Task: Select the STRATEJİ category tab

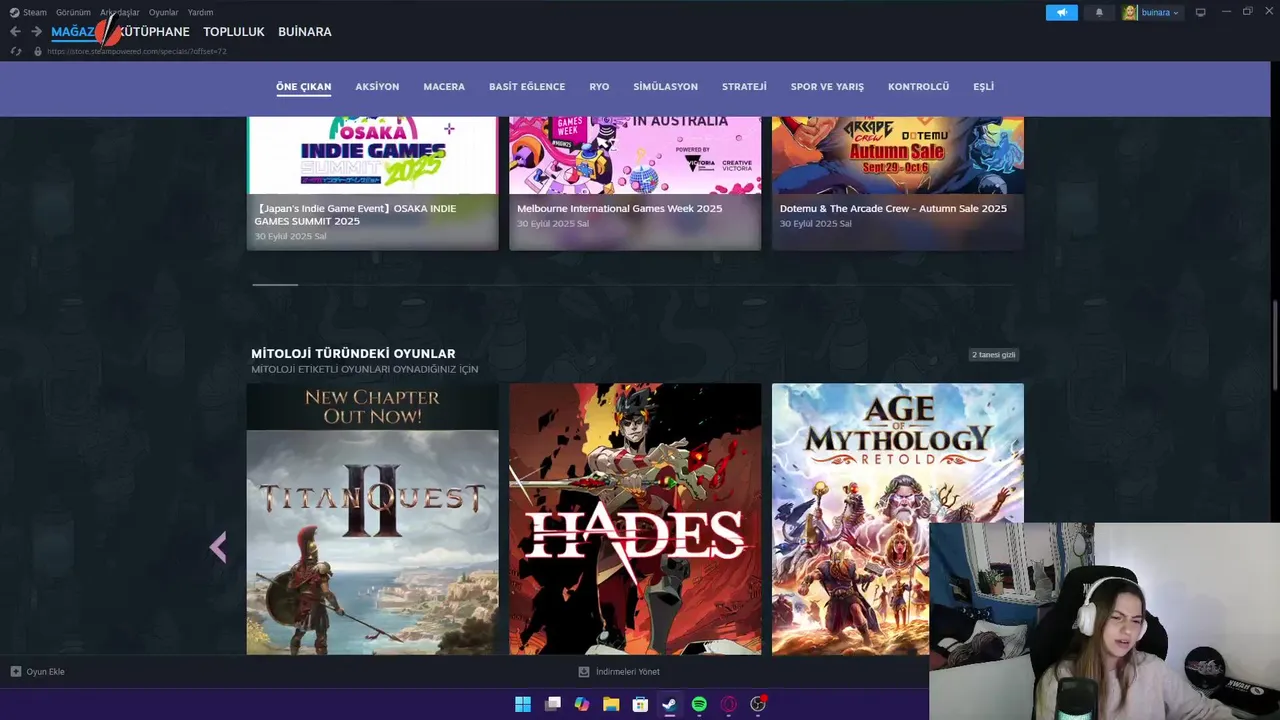Action: pos(744,87)
